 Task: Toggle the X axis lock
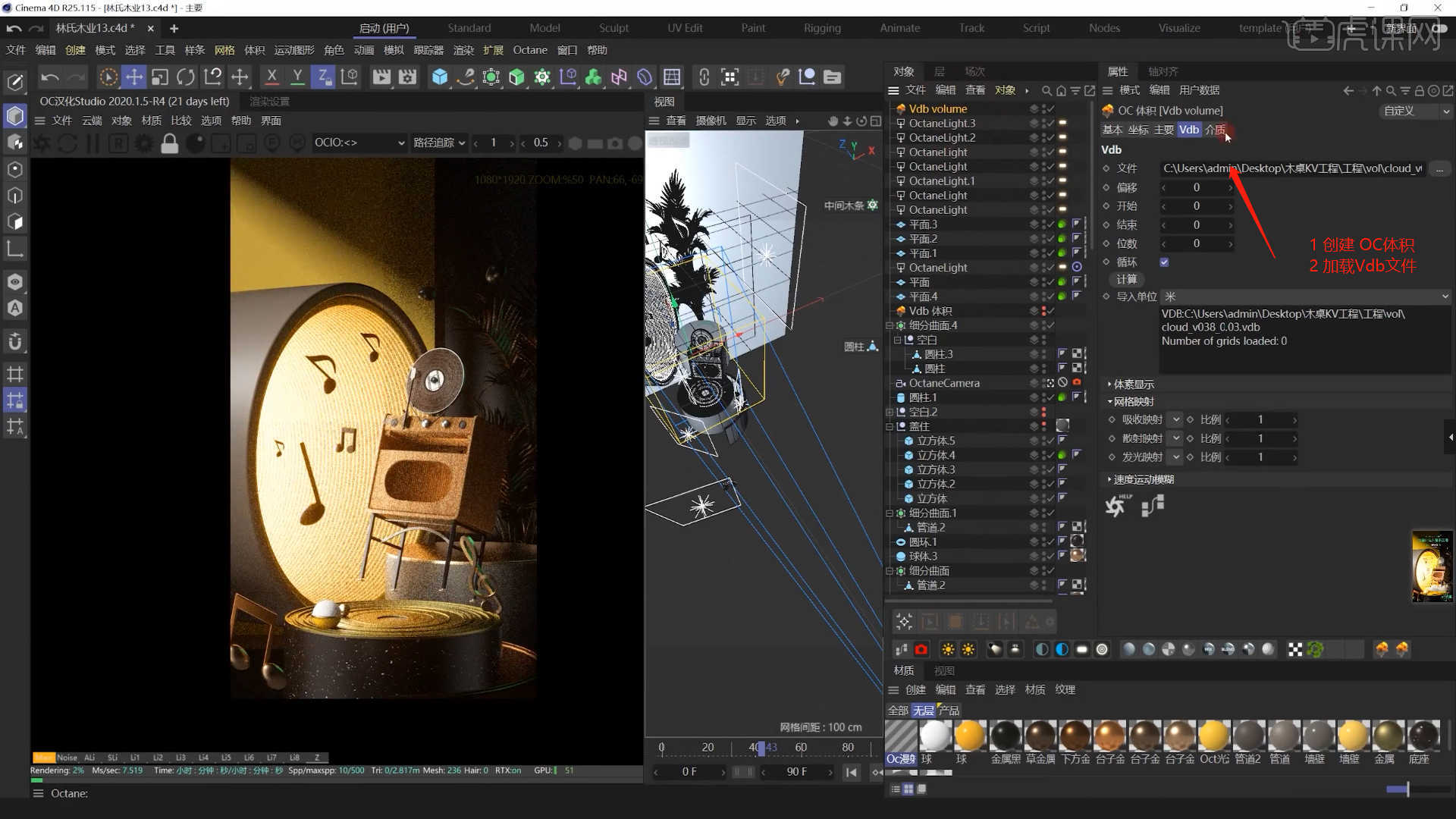tap(271, 77)
